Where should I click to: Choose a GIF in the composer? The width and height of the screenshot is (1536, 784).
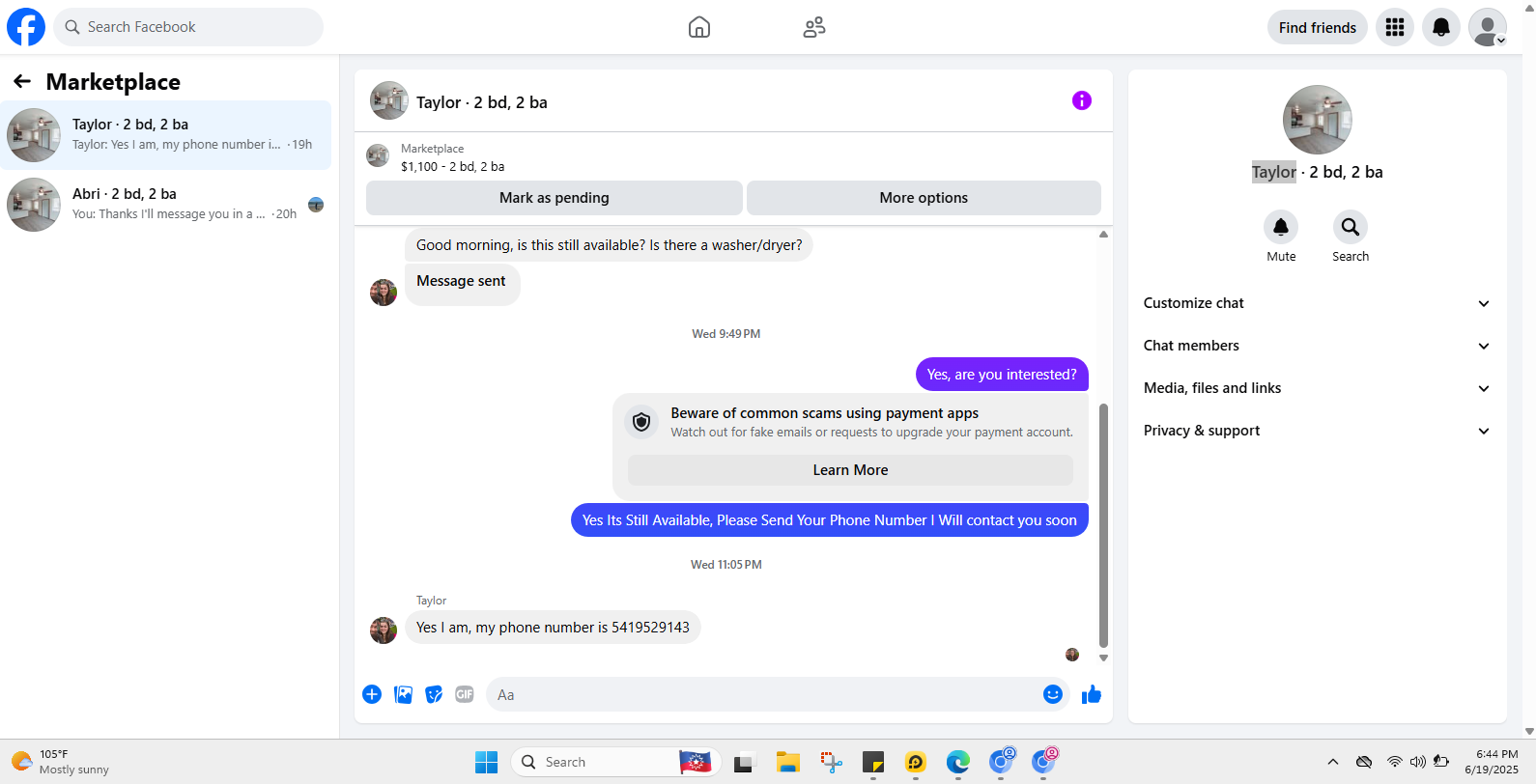(x=465, y=694)
